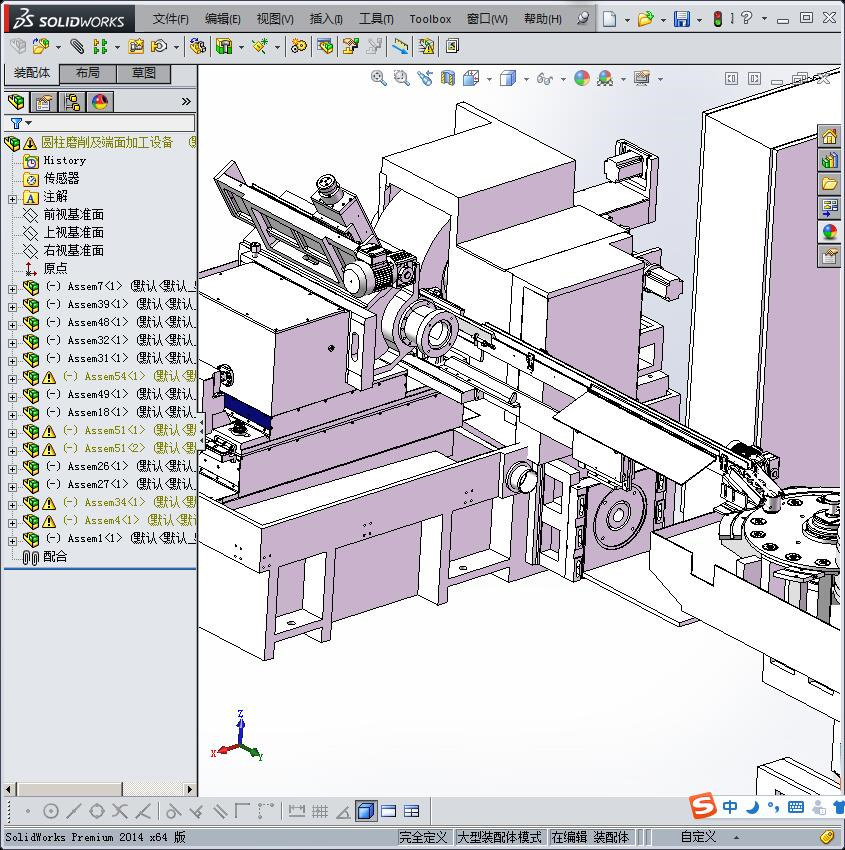Click Zoom to Fit magnifier icon
The height and width of the screenshot is (850, 845).
coord(378,78)
